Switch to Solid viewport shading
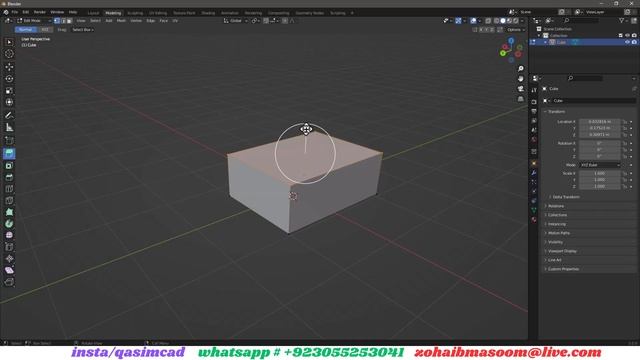Viewport: 640px width, 360px height. 503,20
